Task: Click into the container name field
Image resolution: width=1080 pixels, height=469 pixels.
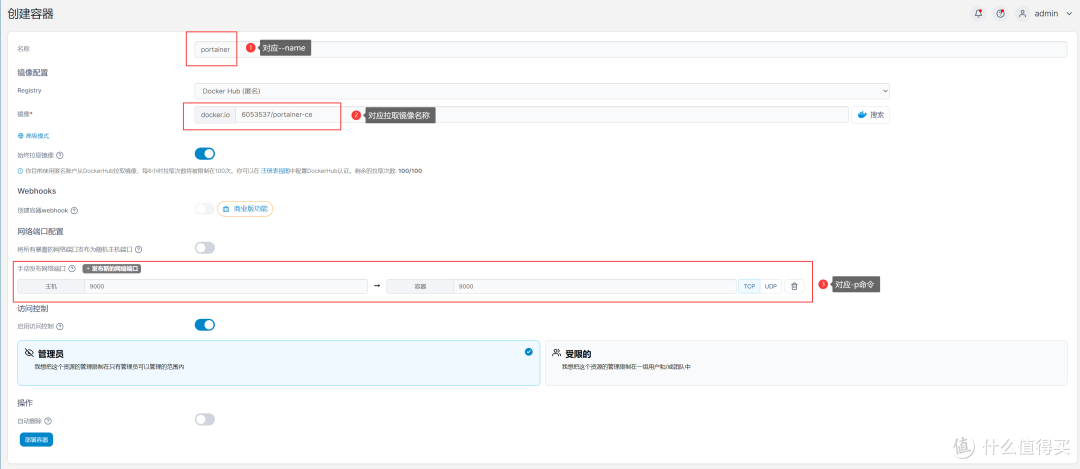Action: point(631,49)
